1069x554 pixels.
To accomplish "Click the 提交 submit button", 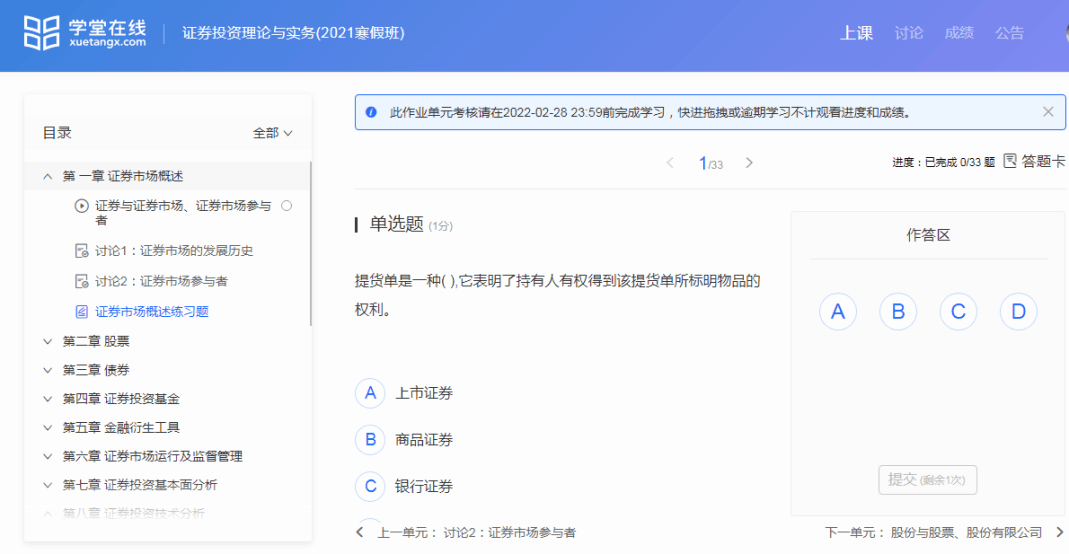I will pyautogui.click(x=927, y=480).
